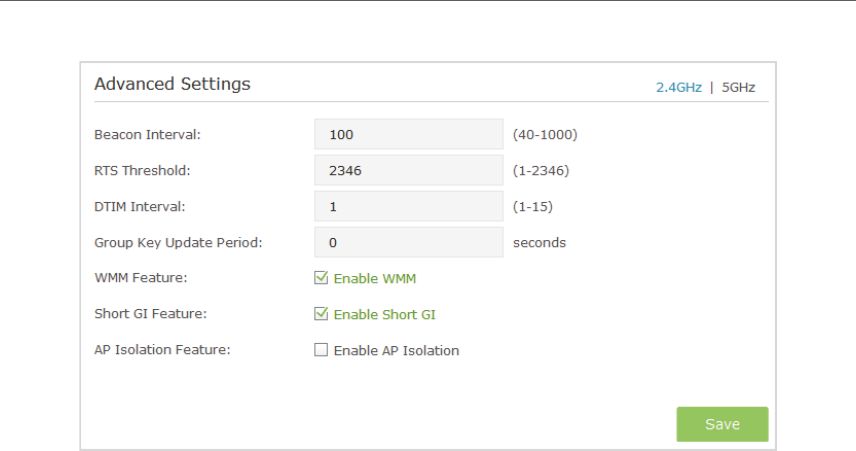
Task: Check the Enable AP Isolation box
Action: (x=321, y=349)
